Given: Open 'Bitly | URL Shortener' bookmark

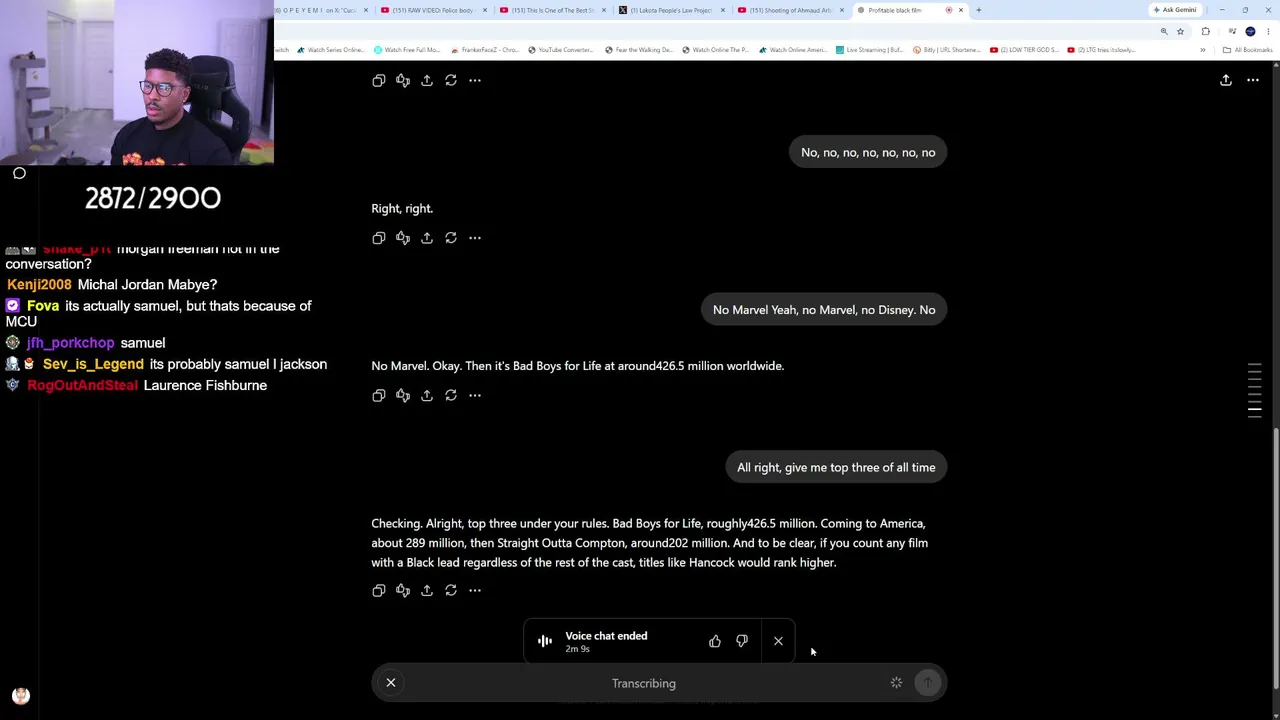Looking at the screenshot, I should click(947, 50).
